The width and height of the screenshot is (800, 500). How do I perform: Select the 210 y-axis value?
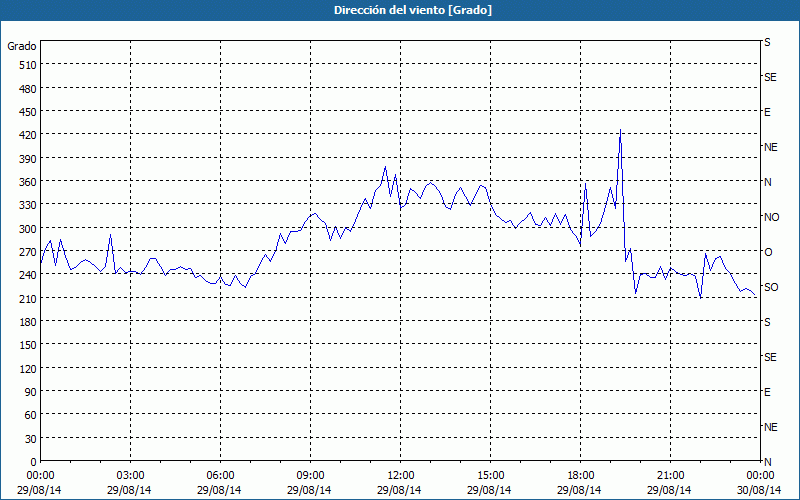pyautogui.click(x=28, y=298)
